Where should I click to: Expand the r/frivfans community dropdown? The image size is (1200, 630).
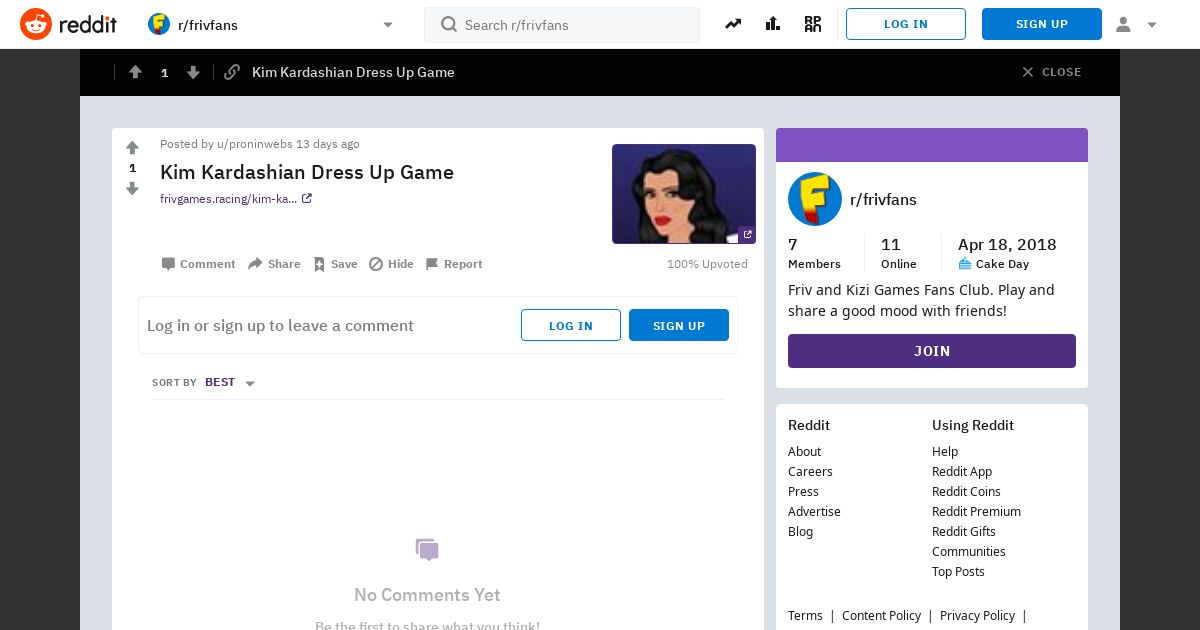click(388, 25)
